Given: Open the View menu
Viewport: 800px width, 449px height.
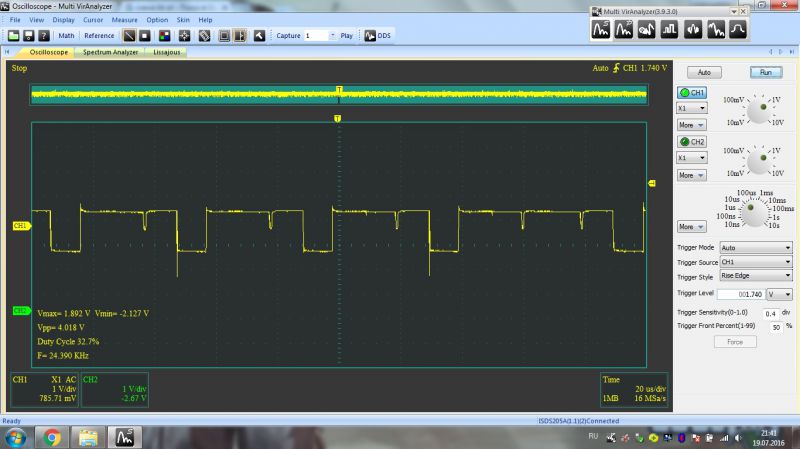Looking at the screenshot, I should pyautogui.click(x=36, y=20).
